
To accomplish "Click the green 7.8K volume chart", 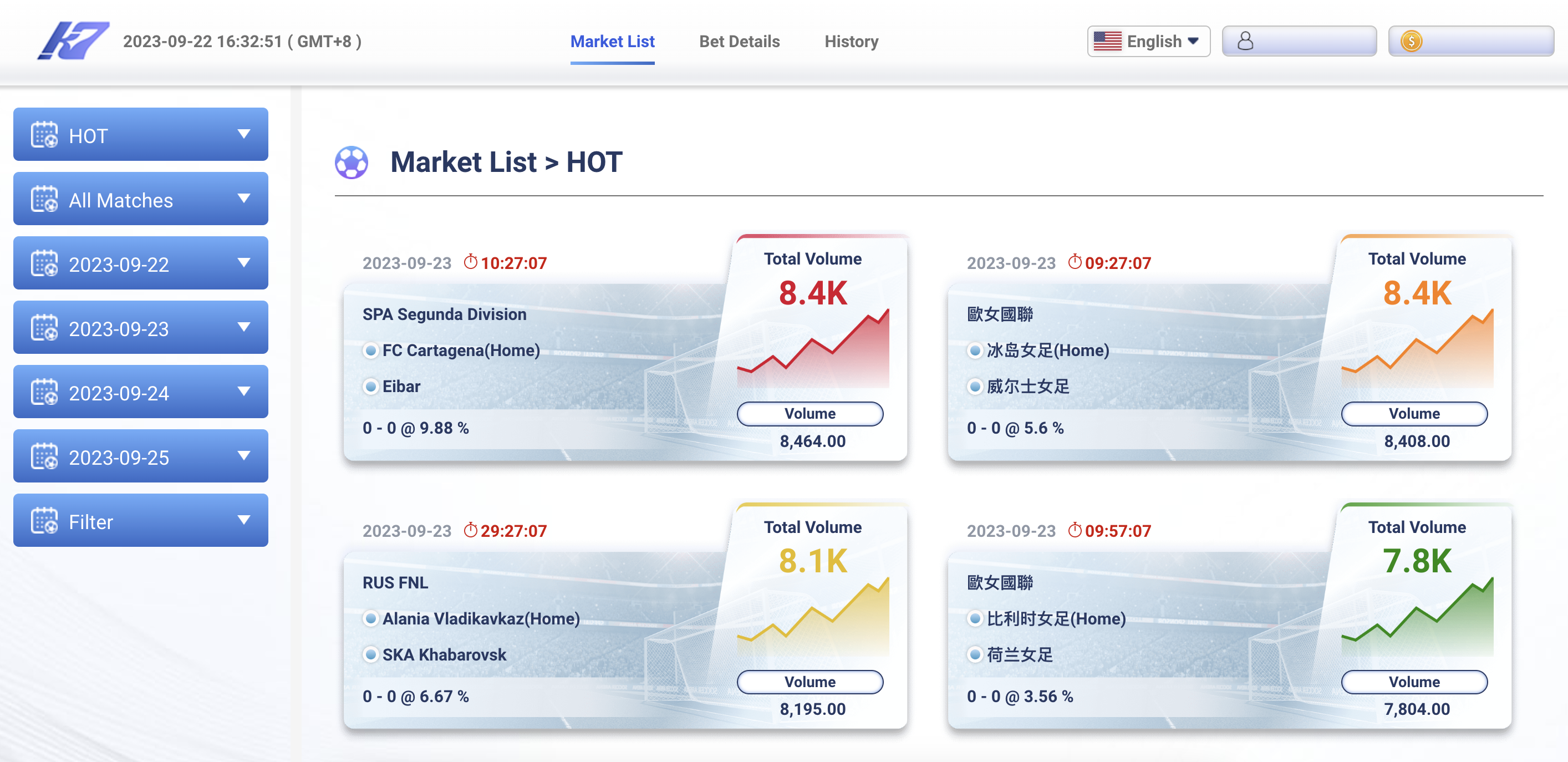I will pyautogui.click(x=1417, y=616).
